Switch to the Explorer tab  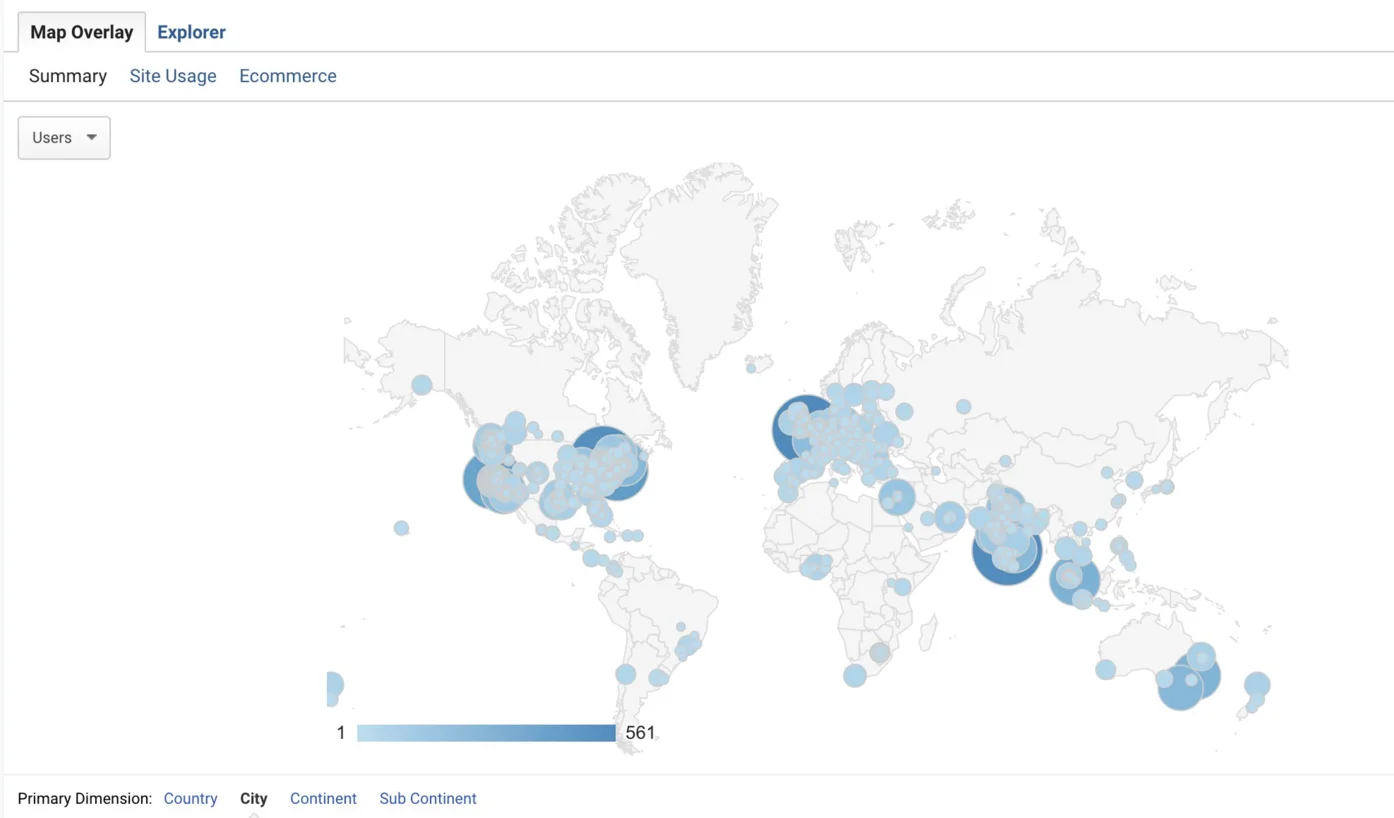pos(191,32)
